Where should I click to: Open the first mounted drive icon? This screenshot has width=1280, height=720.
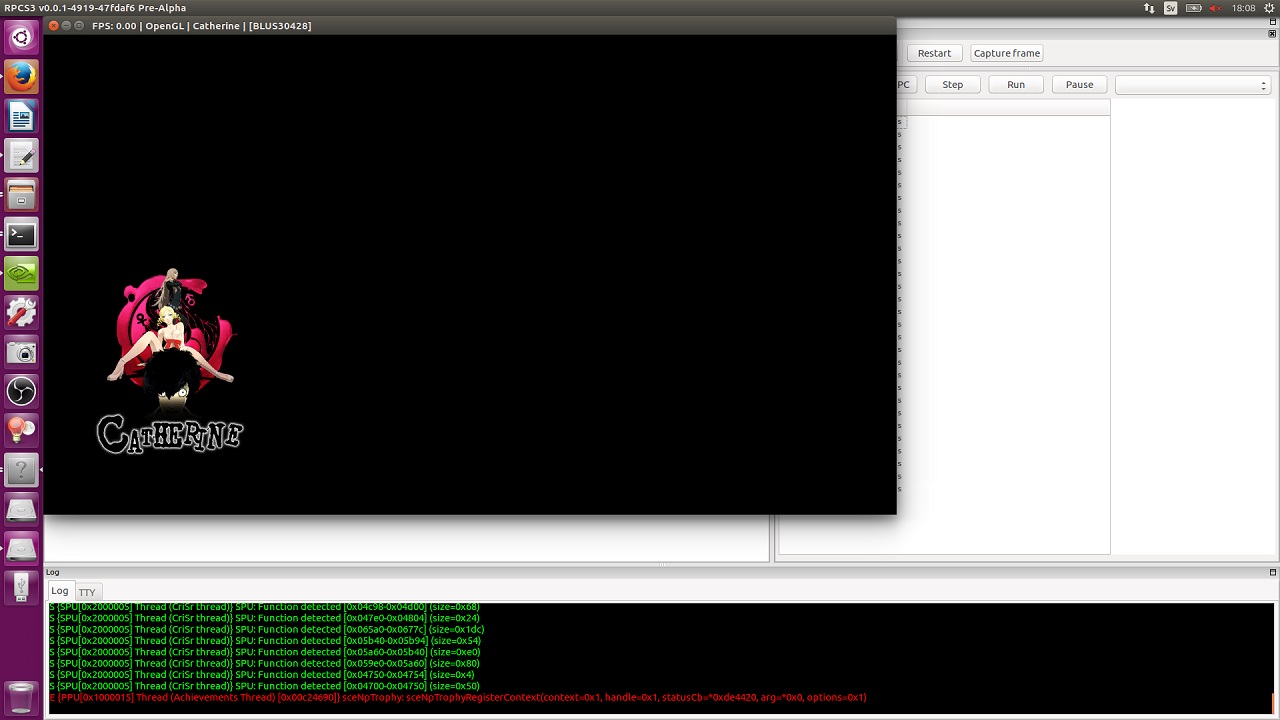(x=21, y=509)
